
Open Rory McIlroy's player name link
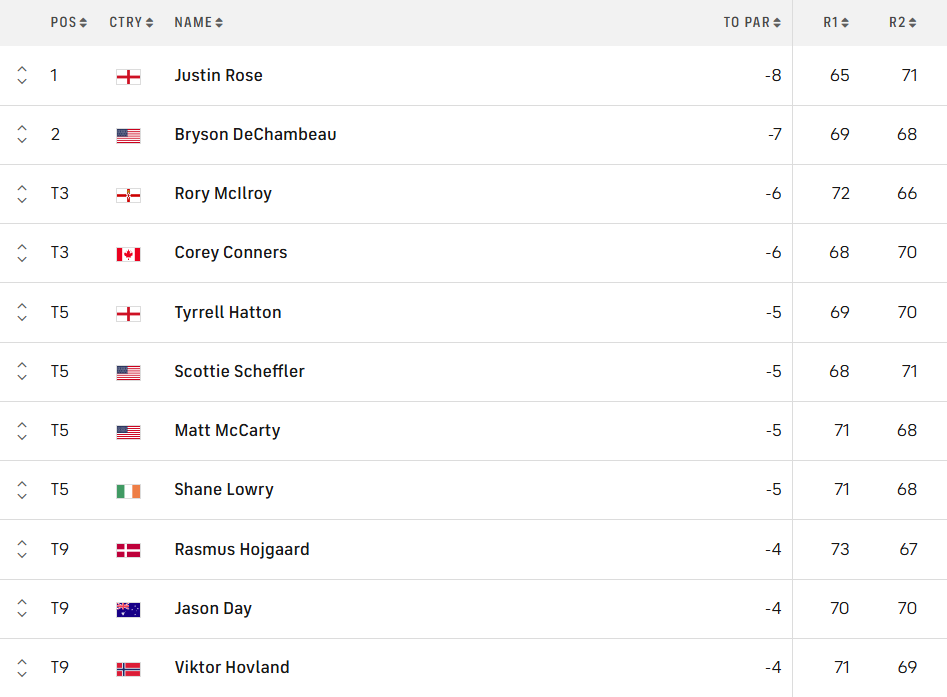223,193
